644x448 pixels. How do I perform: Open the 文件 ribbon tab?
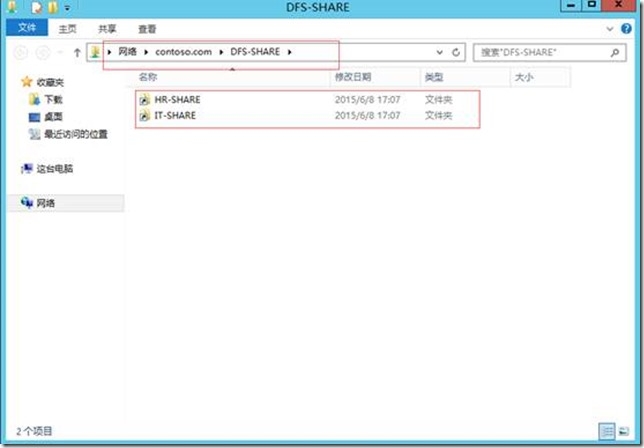point(27,28)
